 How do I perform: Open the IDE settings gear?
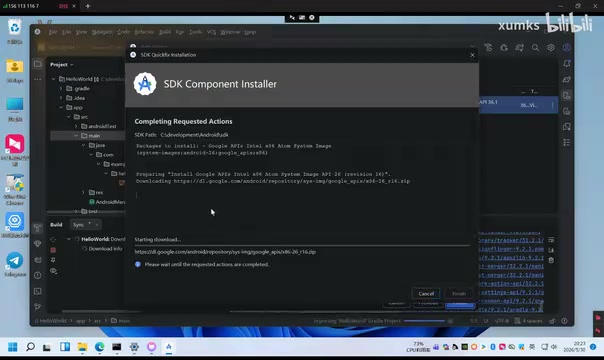point(551,48)
